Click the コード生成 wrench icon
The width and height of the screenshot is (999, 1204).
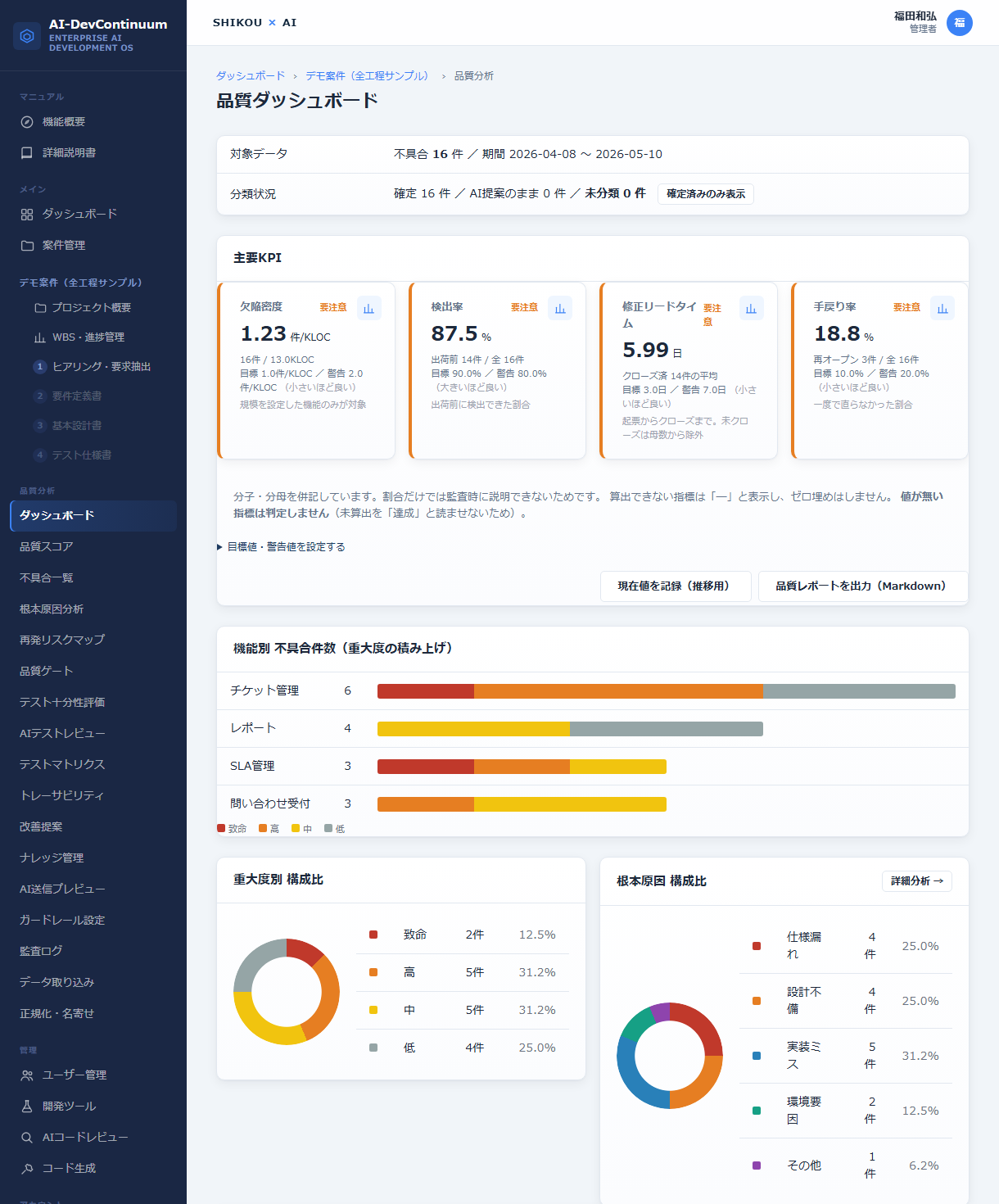(x=27, y=1169)
